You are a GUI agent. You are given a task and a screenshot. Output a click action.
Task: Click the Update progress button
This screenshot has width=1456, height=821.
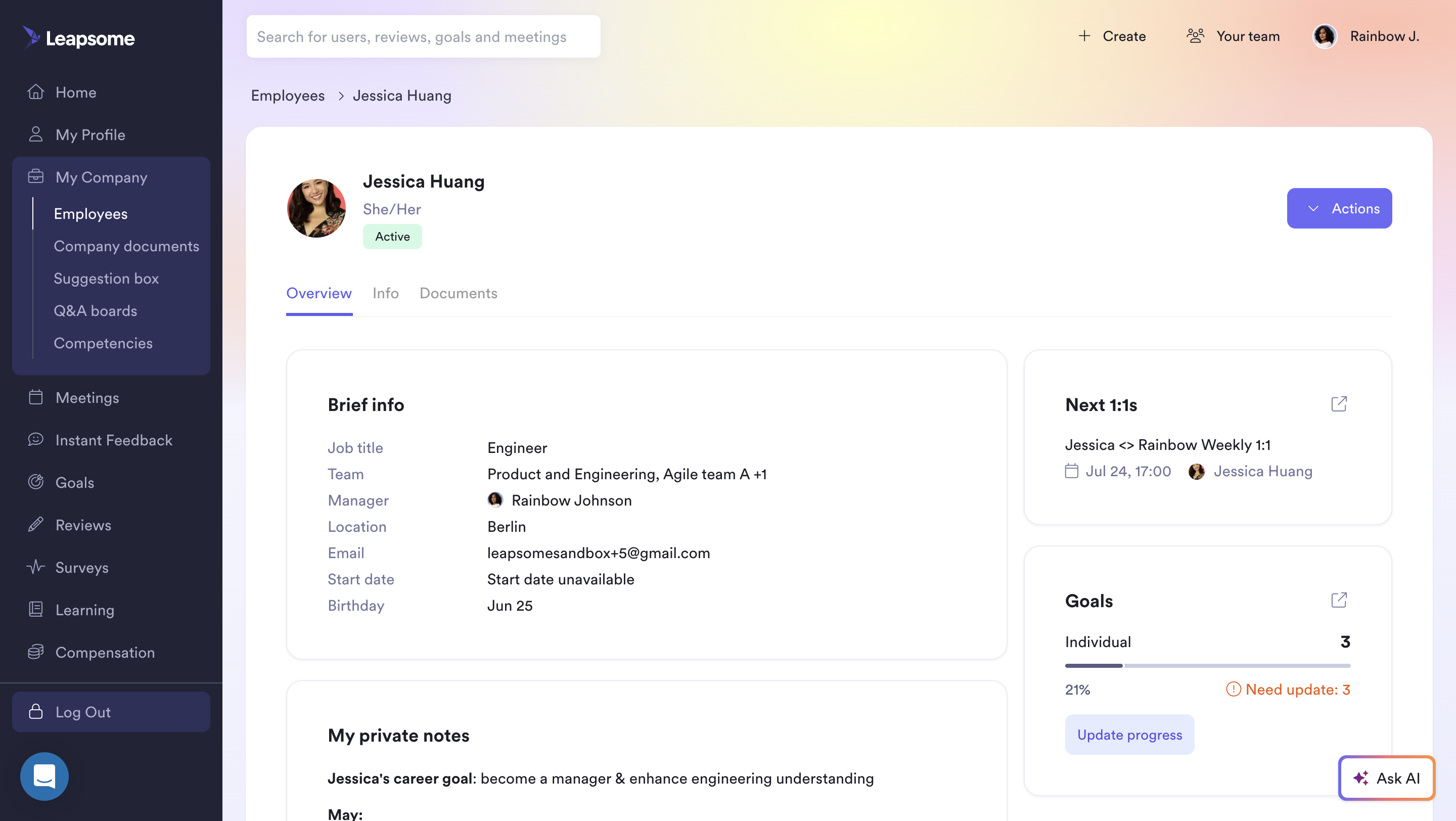[x=1129, y=735]
